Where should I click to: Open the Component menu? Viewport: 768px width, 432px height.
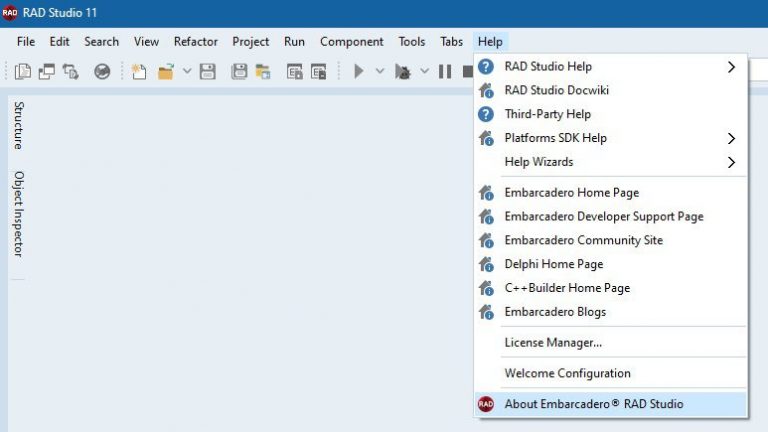(x=352, y=42)
